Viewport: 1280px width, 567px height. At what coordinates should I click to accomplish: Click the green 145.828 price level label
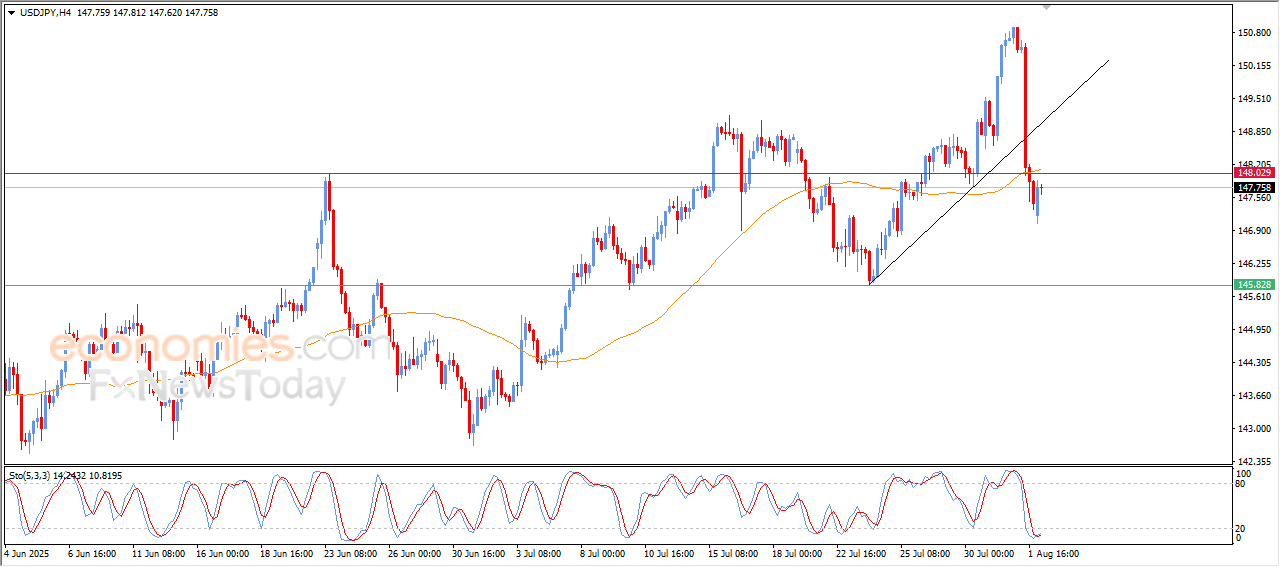(x=1254, y=285)
